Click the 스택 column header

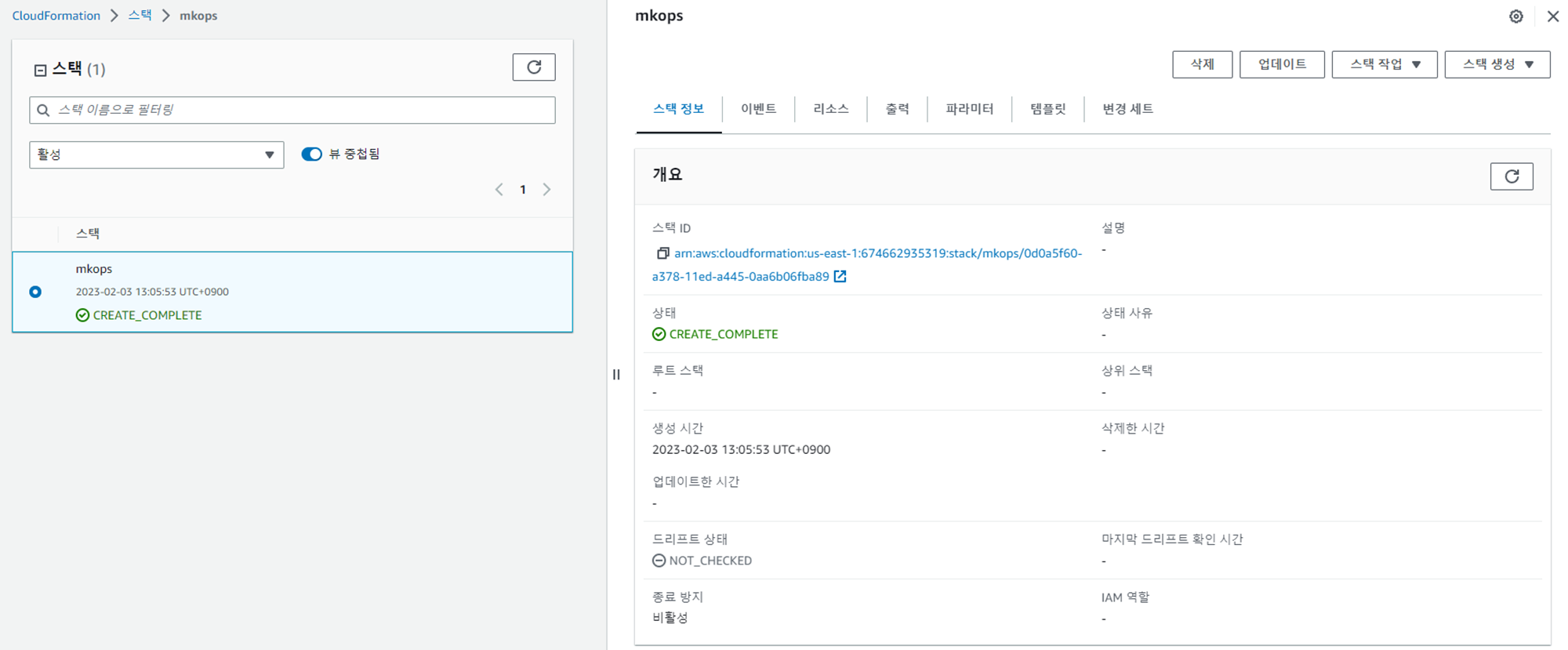tap(88, 234)
